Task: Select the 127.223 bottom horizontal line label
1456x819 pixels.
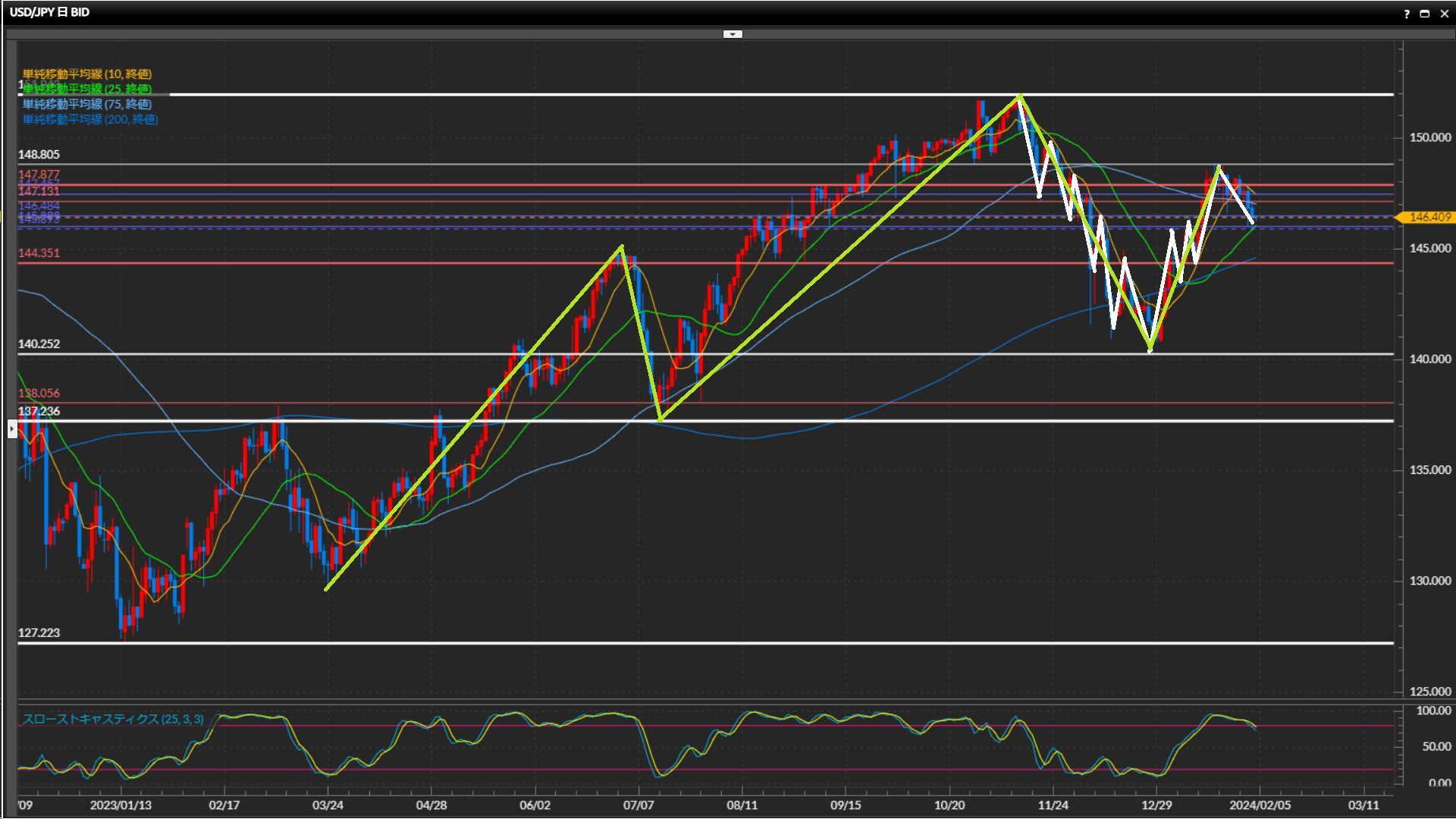Action: pos(39,633)
